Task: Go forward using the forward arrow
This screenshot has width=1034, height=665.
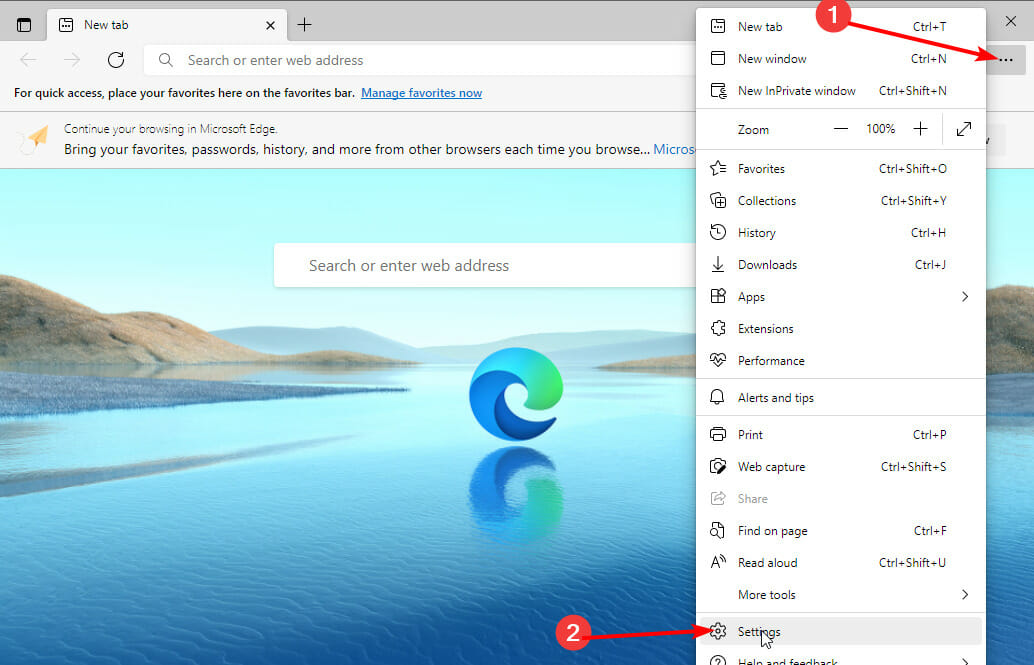Action: pos(71,60)
